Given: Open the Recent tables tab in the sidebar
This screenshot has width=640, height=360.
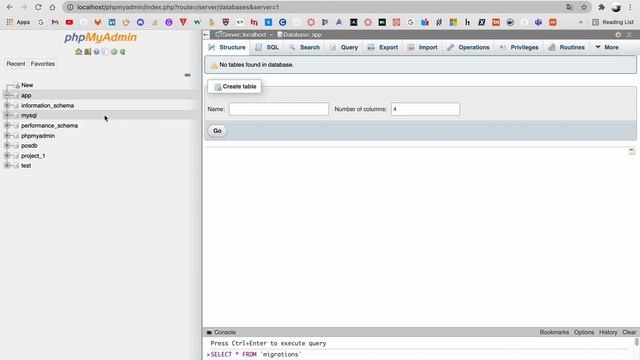Looking at the screenshot, I should 16,64.
